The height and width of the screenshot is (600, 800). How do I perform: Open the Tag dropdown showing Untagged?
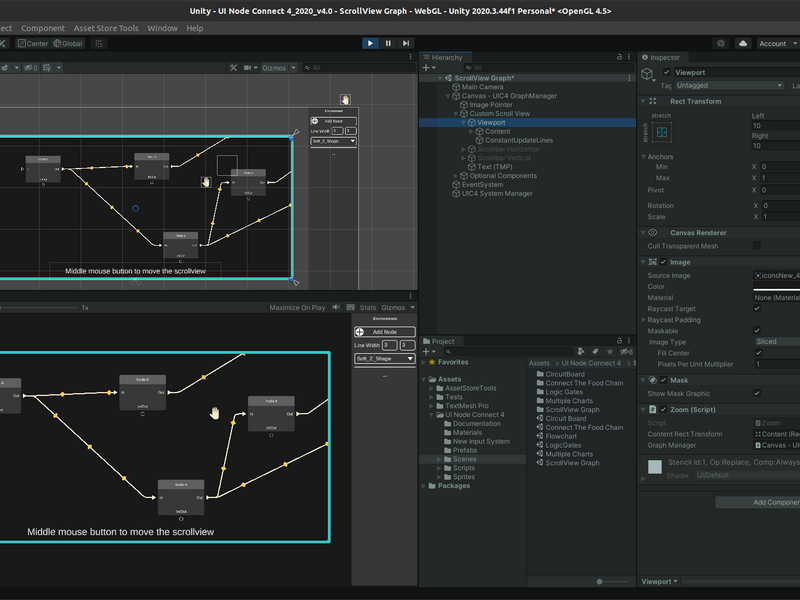(x=729, y=85)
